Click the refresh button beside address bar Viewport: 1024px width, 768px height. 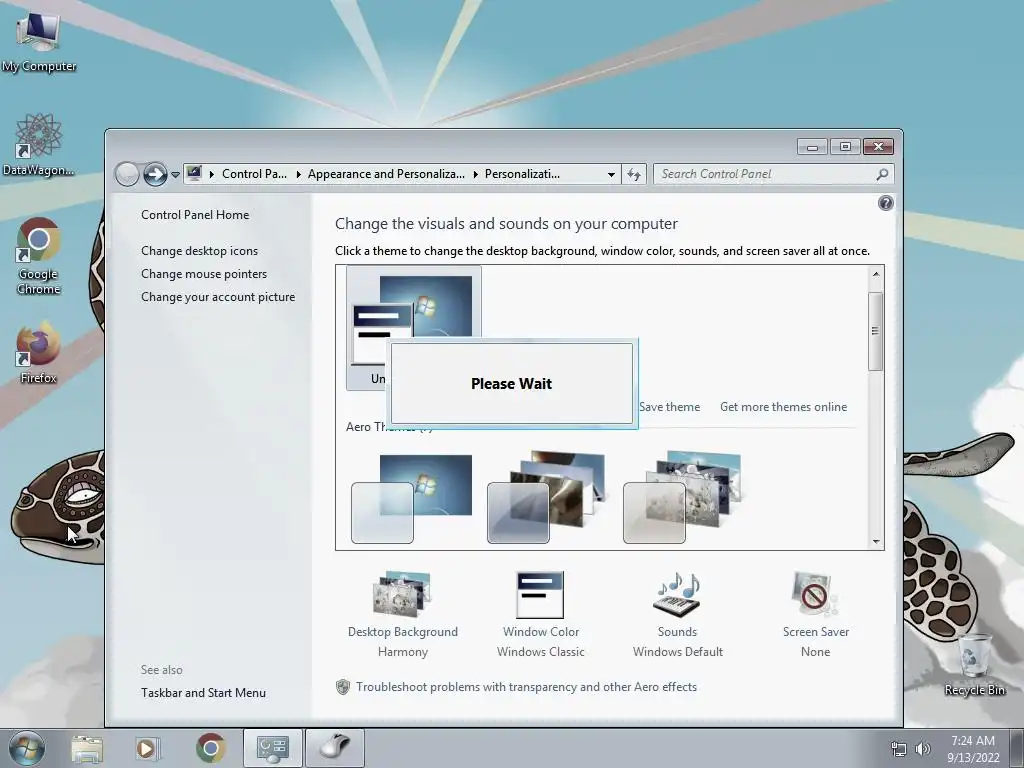coord(633,174)
